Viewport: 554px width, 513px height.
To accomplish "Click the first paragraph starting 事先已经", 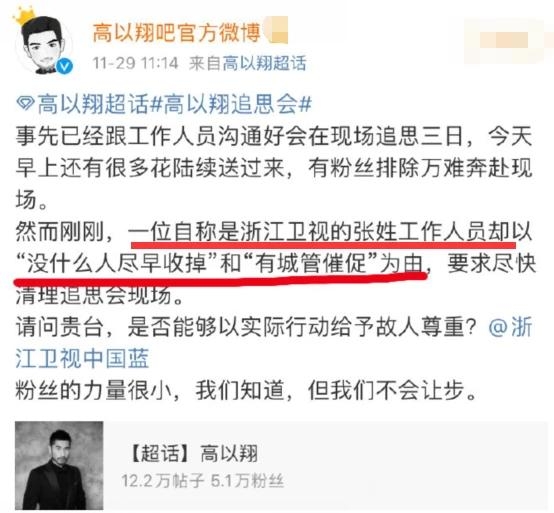I will pyautogui.click(x=274, y=168).
